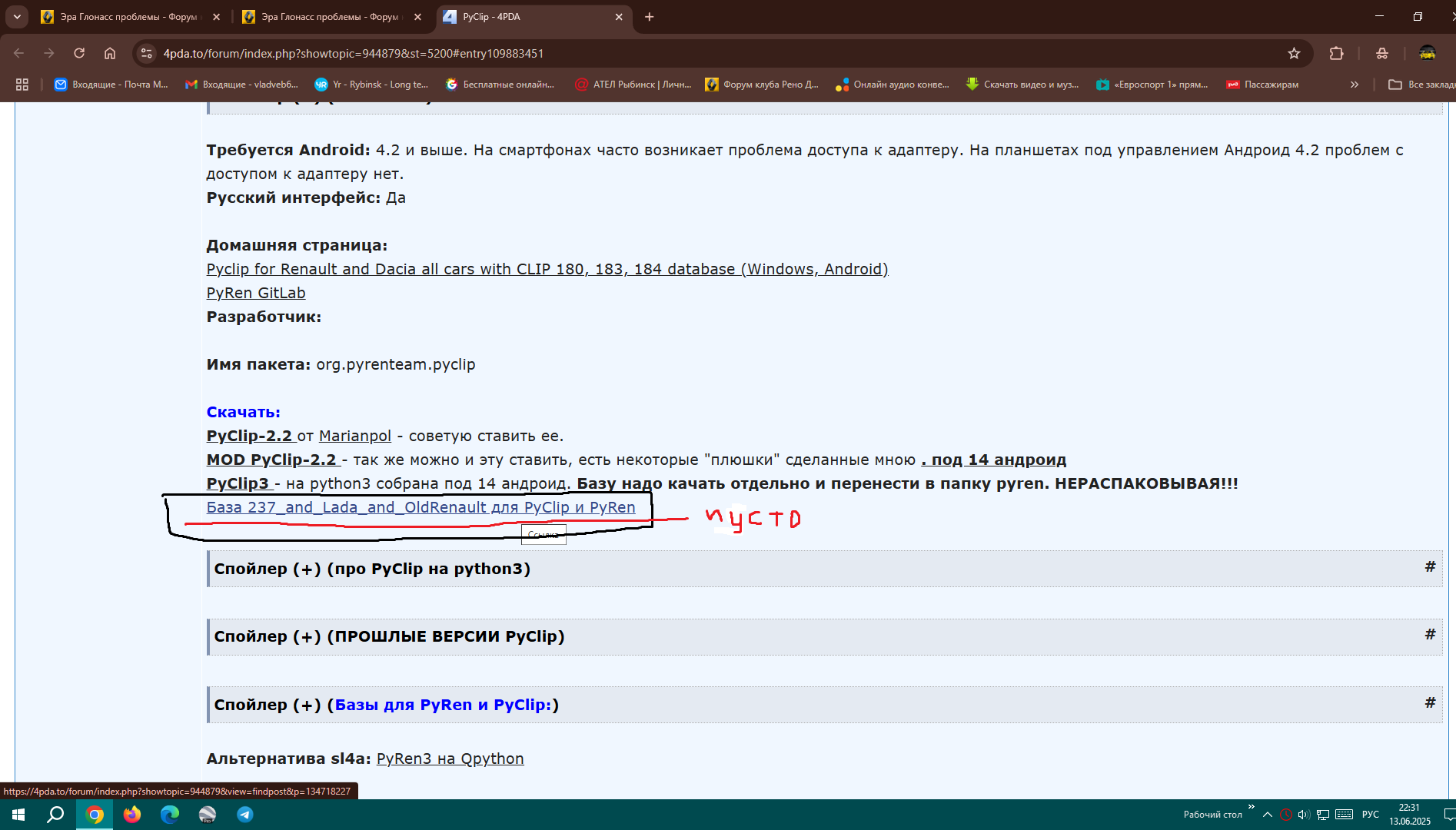The image size is (1456, 830).
Task: Open Windows taskbar search
Action: 55,815
